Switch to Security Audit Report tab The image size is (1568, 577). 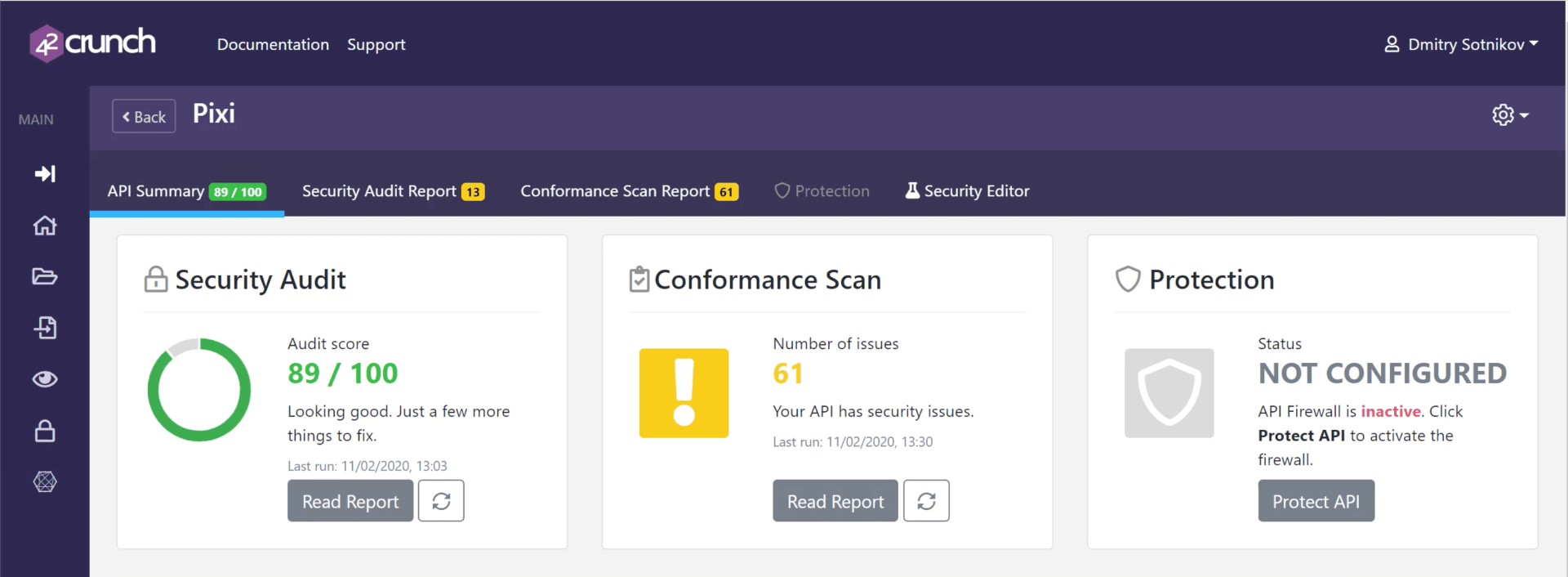point(393,191)
